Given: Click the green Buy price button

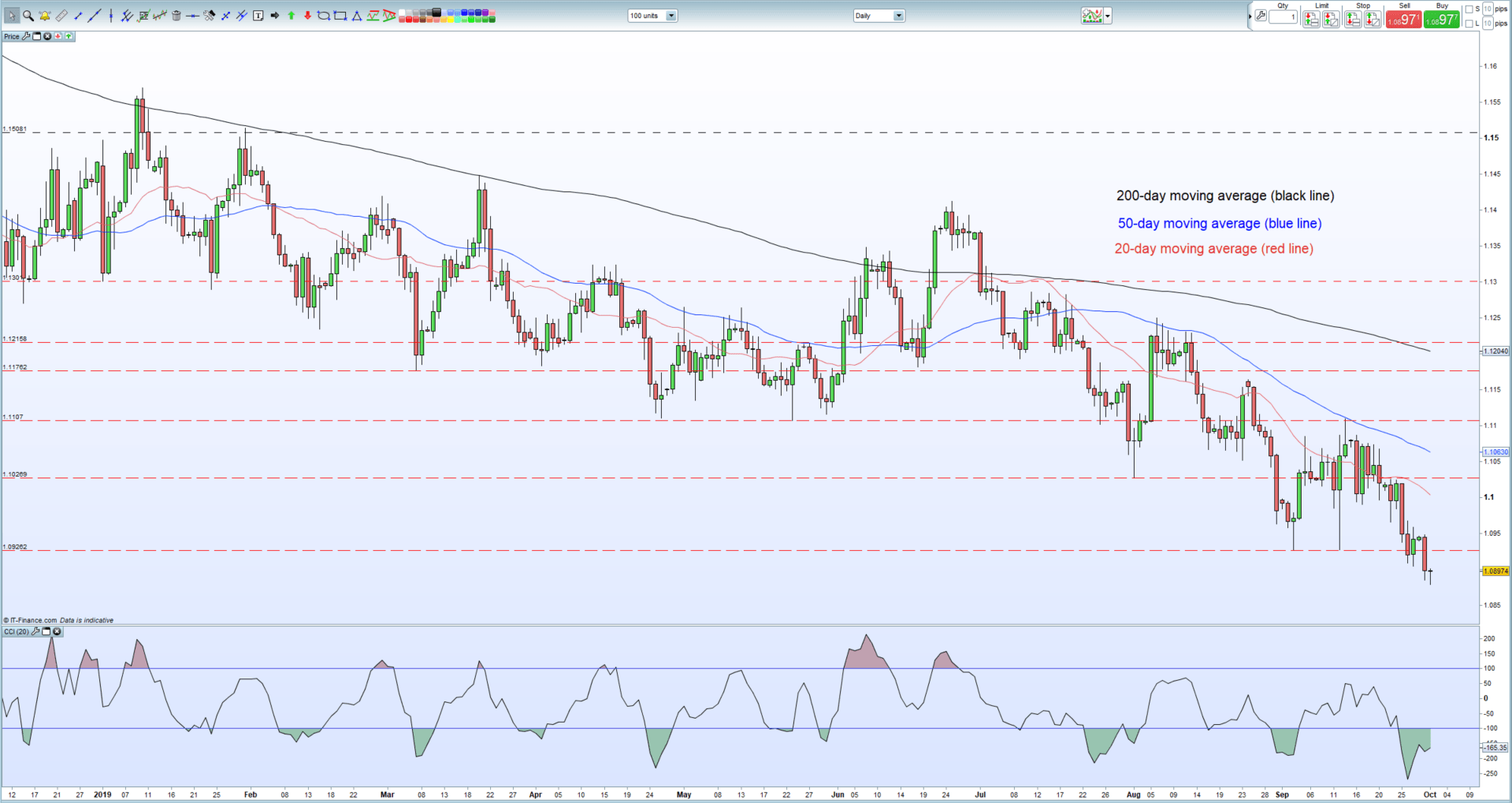Looking at the screenshot, I should tap(1442, 20).
